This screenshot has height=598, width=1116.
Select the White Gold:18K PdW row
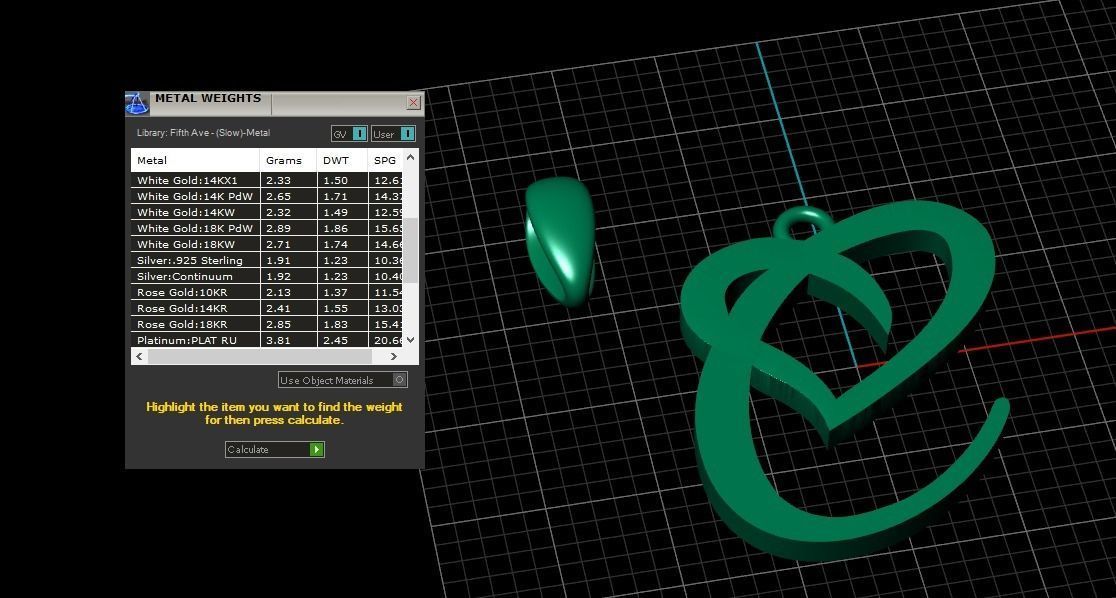[x=267, y=229]
